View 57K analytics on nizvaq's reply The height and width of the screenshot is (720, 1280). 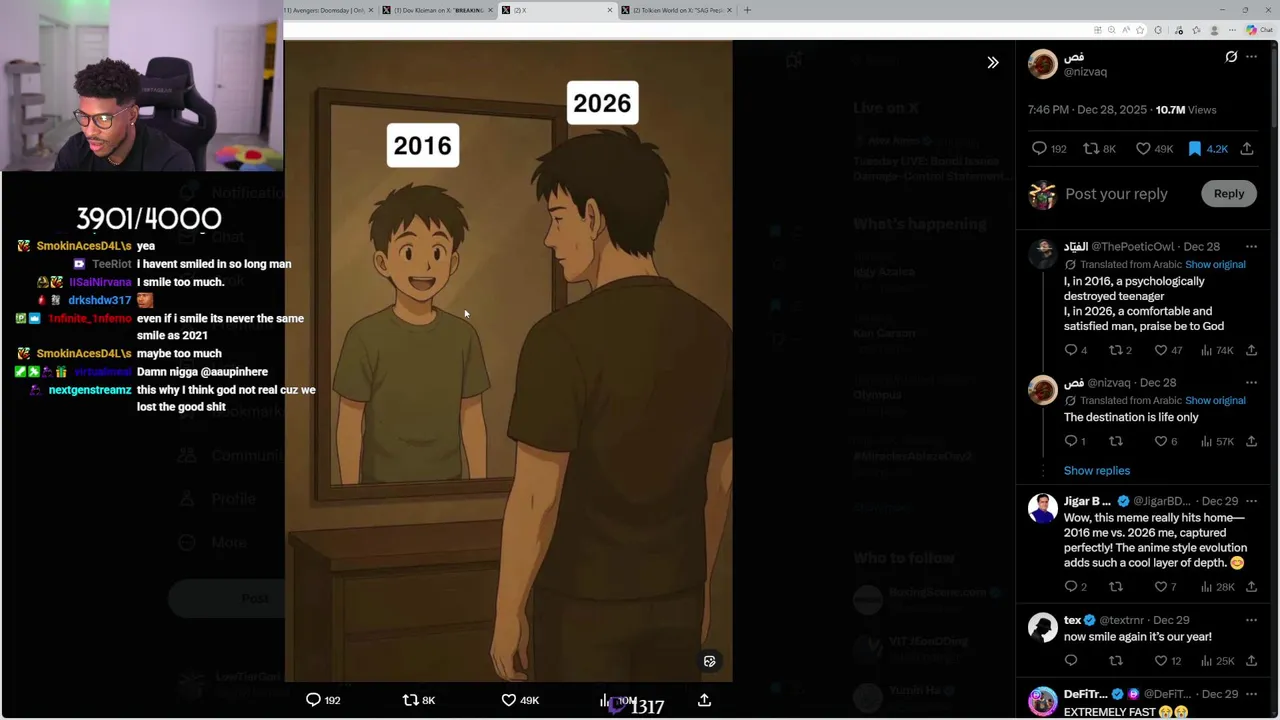point(1216,441)
